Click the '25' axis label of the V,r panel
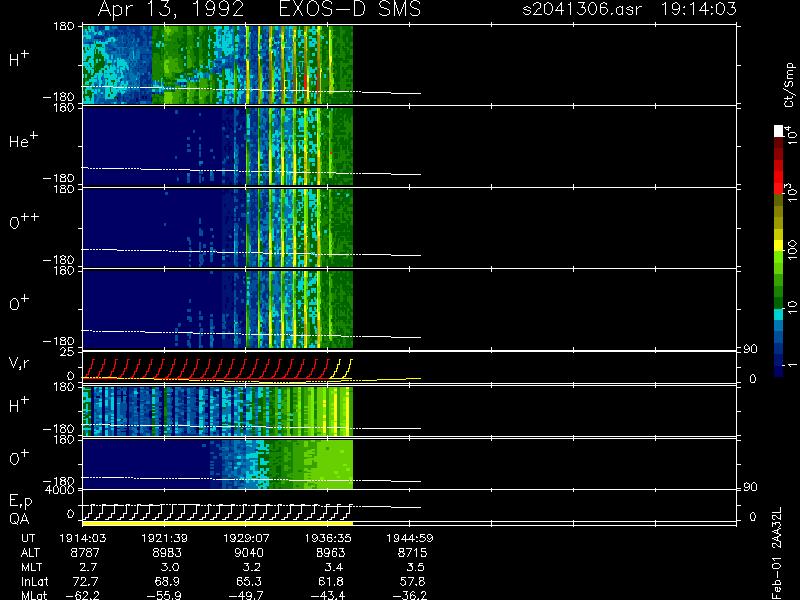The height and width of the screenshot is (600, 800). click(67, 352)
